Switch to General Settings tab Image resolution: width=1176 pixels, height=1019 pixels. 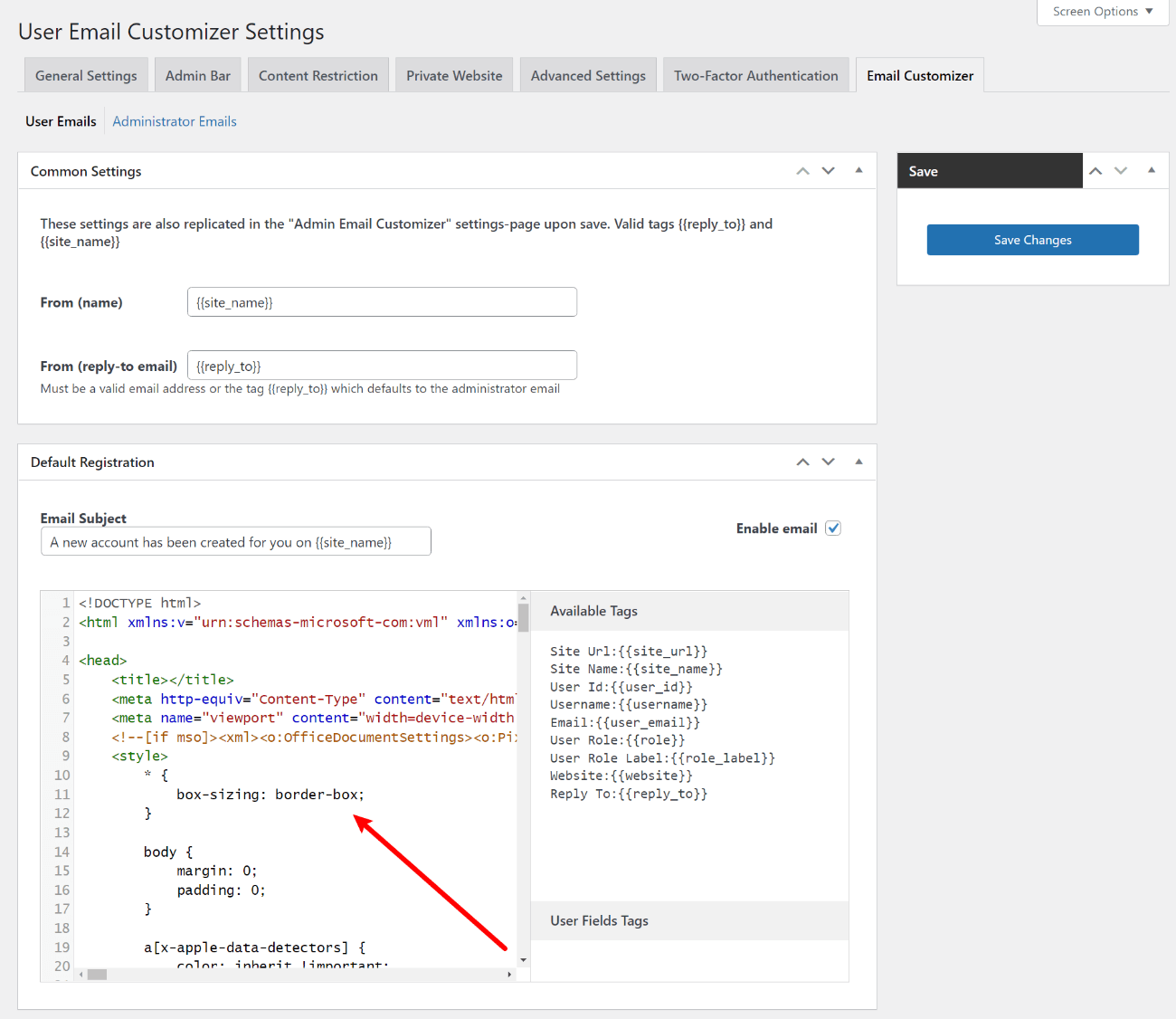(86, 75)
